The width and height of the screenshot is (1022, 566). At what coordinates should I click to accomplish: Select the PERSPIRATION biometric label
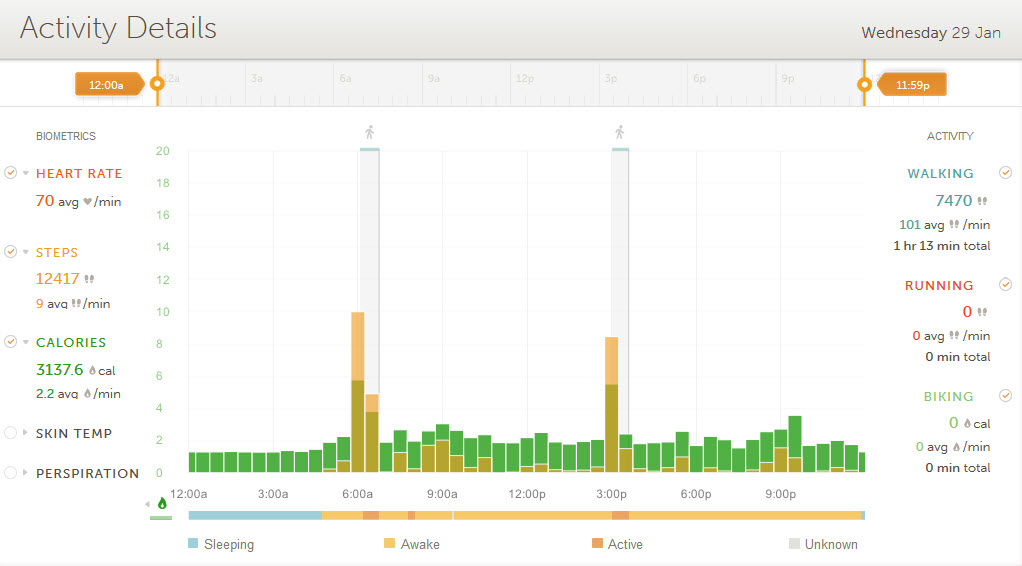[x=87, y=473]
